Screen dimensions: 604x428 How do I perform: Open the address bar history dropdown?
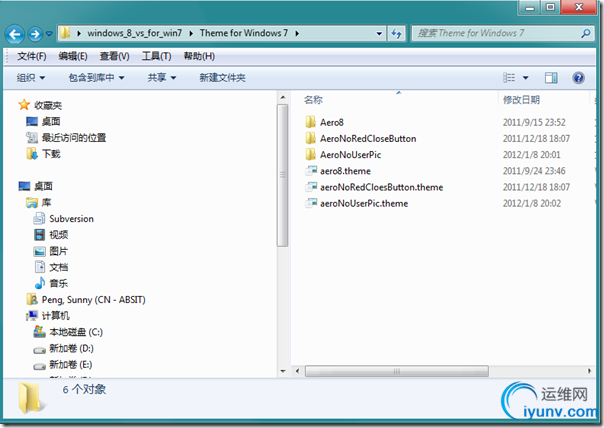pos(379,34)
